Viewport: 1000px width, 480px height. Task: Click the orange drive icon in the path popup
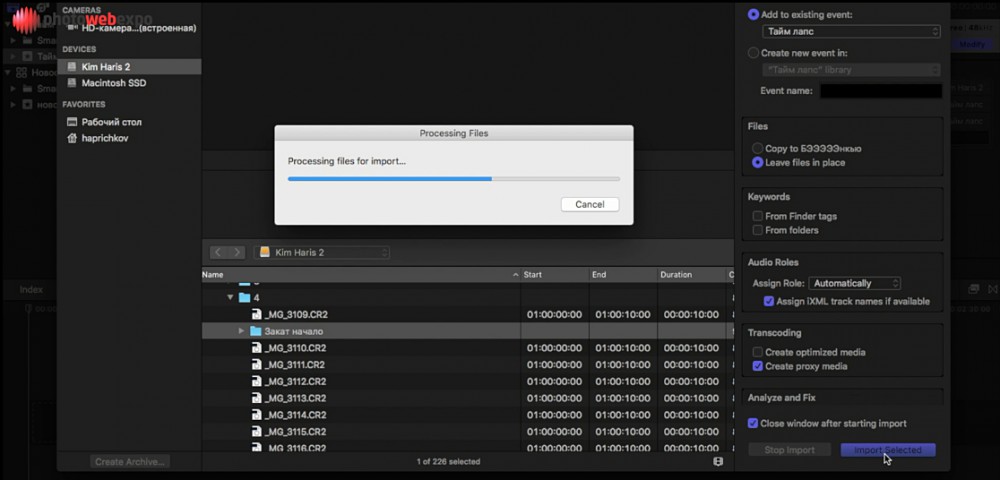(x=265, y=252)
